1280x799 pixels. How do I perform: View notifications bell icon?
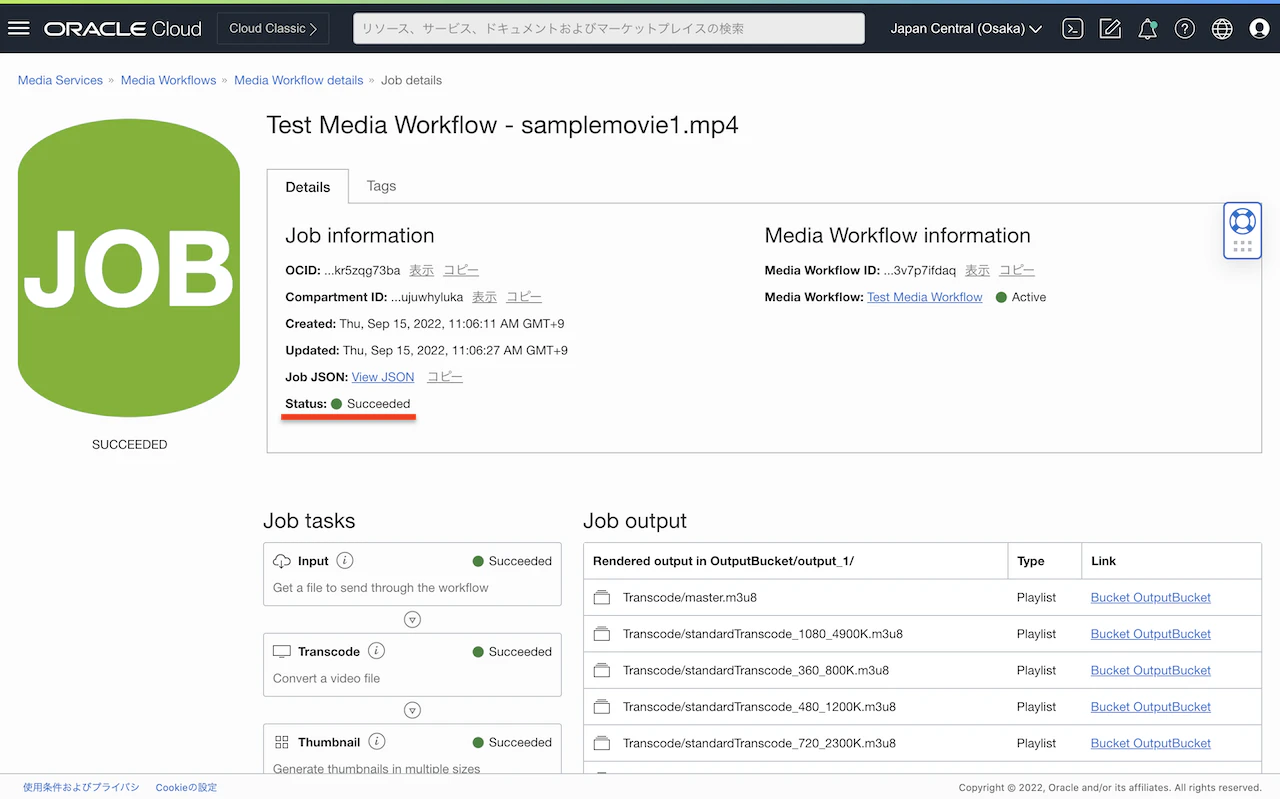pos(1148,28)
